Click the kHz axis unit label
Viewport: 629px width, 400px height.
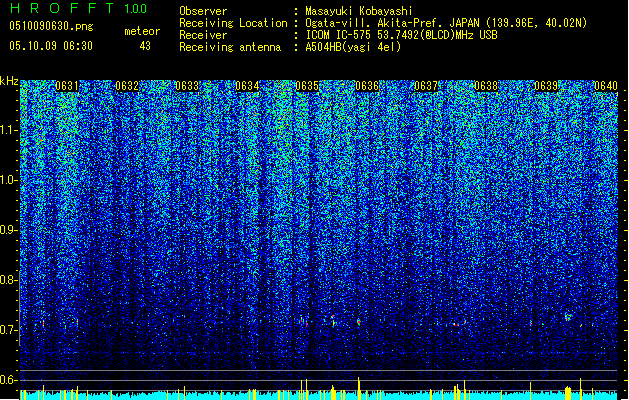click(9, 81)
